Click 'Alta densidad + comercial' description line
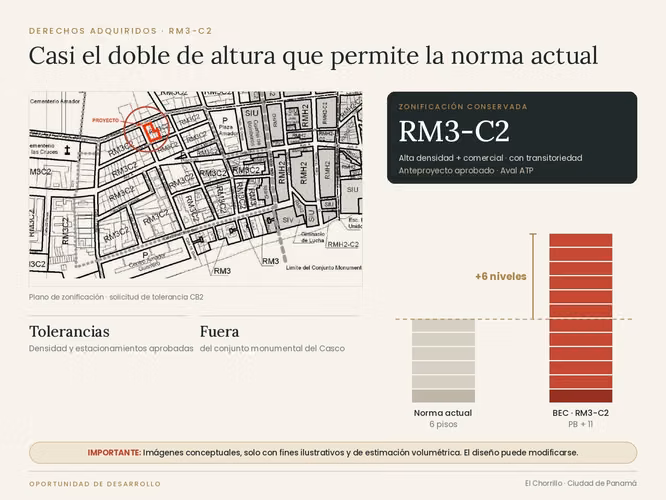 [490, 158]
